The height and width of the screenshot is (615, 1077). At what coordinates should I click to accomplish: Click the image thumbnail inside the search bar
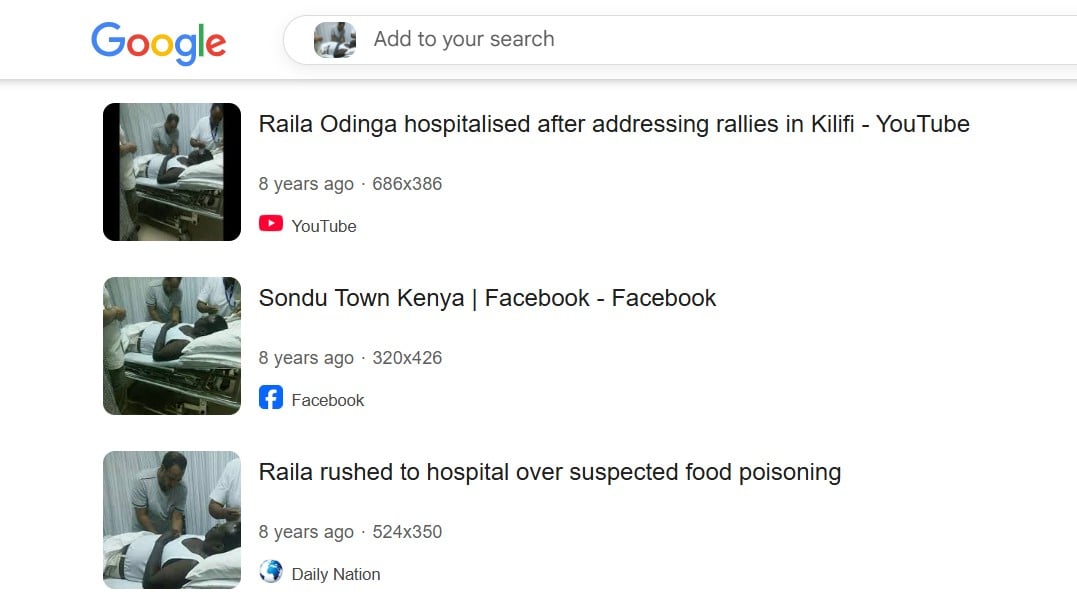point(335,40)
